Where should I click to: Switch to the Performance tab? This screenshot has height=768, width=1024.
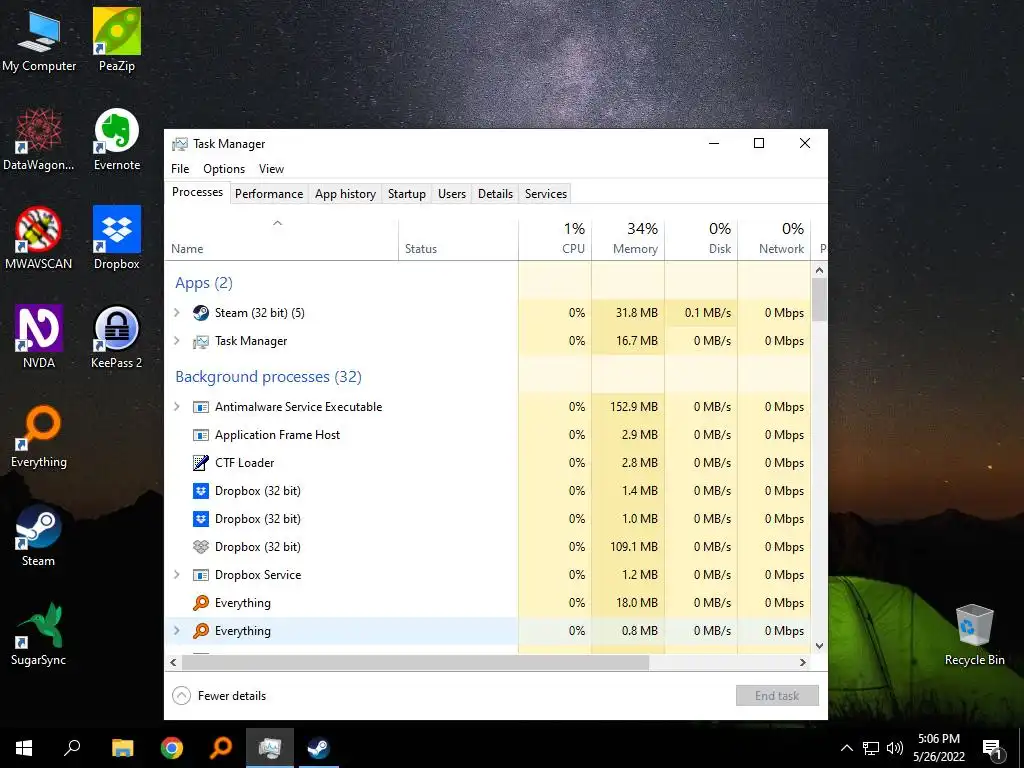[269, 194]
